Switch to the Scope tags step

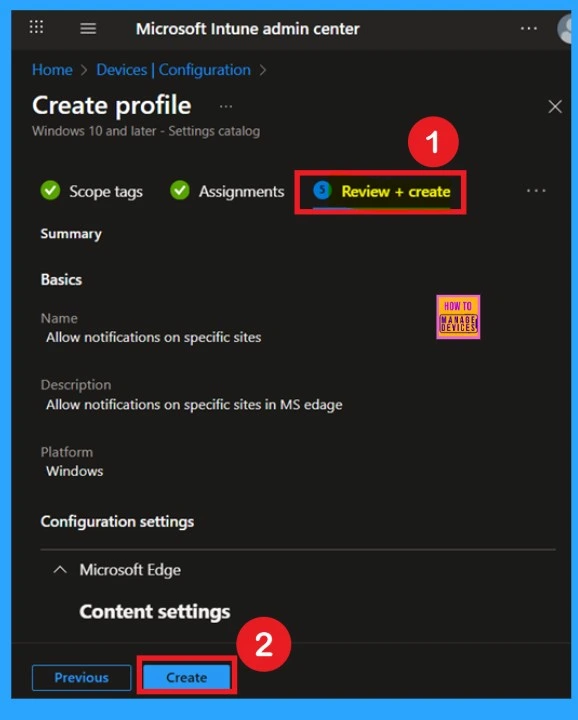[91, 191]
